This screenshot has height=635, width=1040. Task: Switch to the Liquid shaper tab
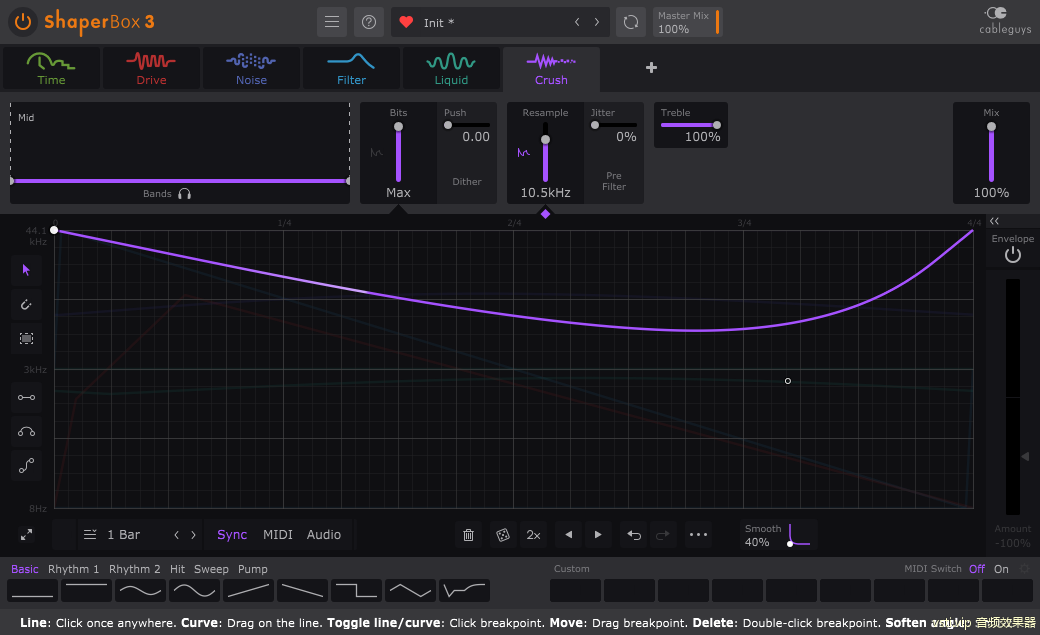pyautogui.click(x=451, y=68)
